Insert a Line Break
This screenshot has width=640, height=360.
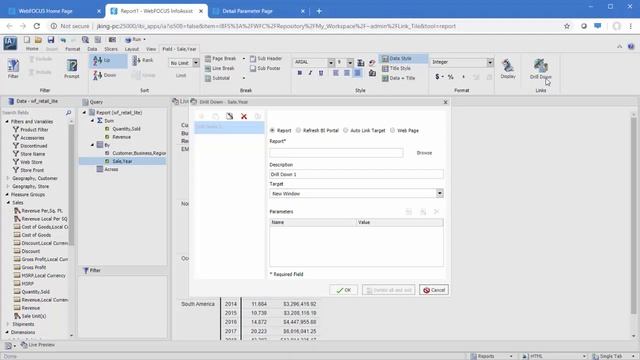point(220,68)
